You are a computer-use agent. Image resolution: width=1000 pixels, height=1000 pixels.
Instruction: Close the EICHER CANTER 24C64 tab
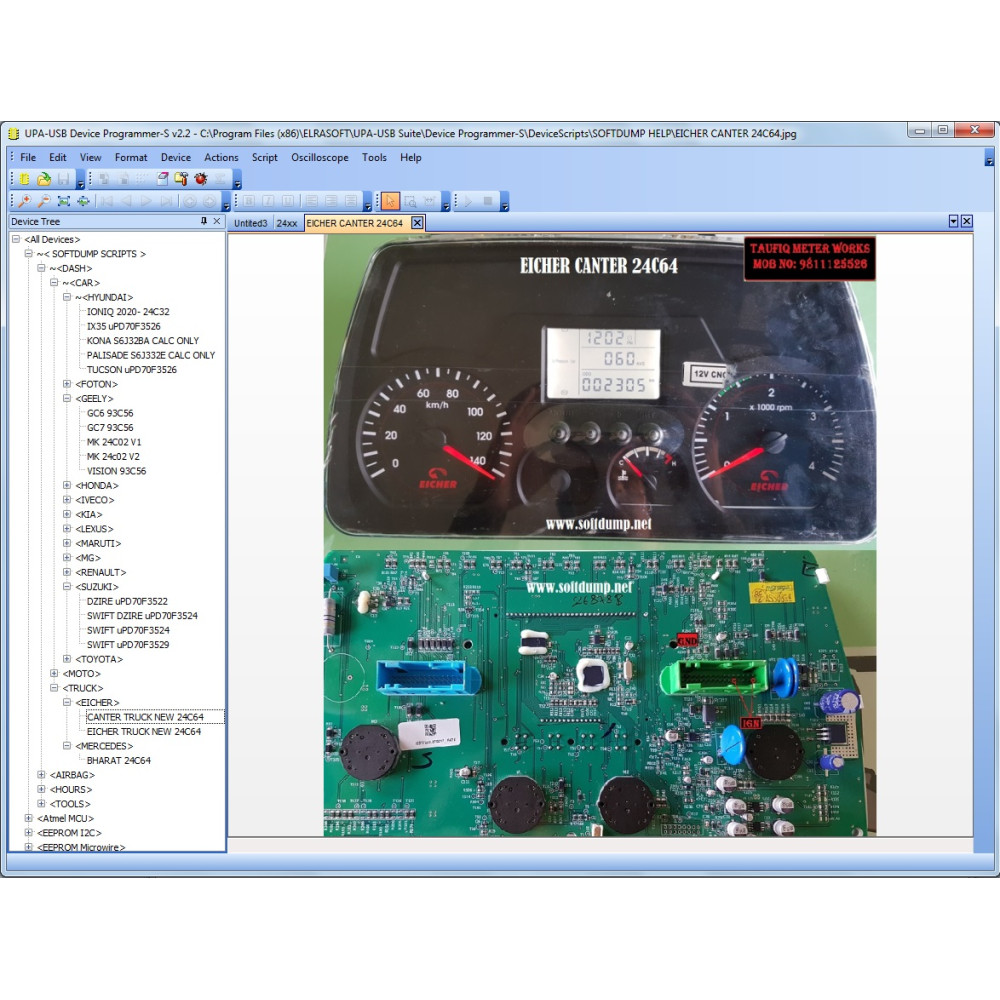pyautogui.click(x=417, y=223)
